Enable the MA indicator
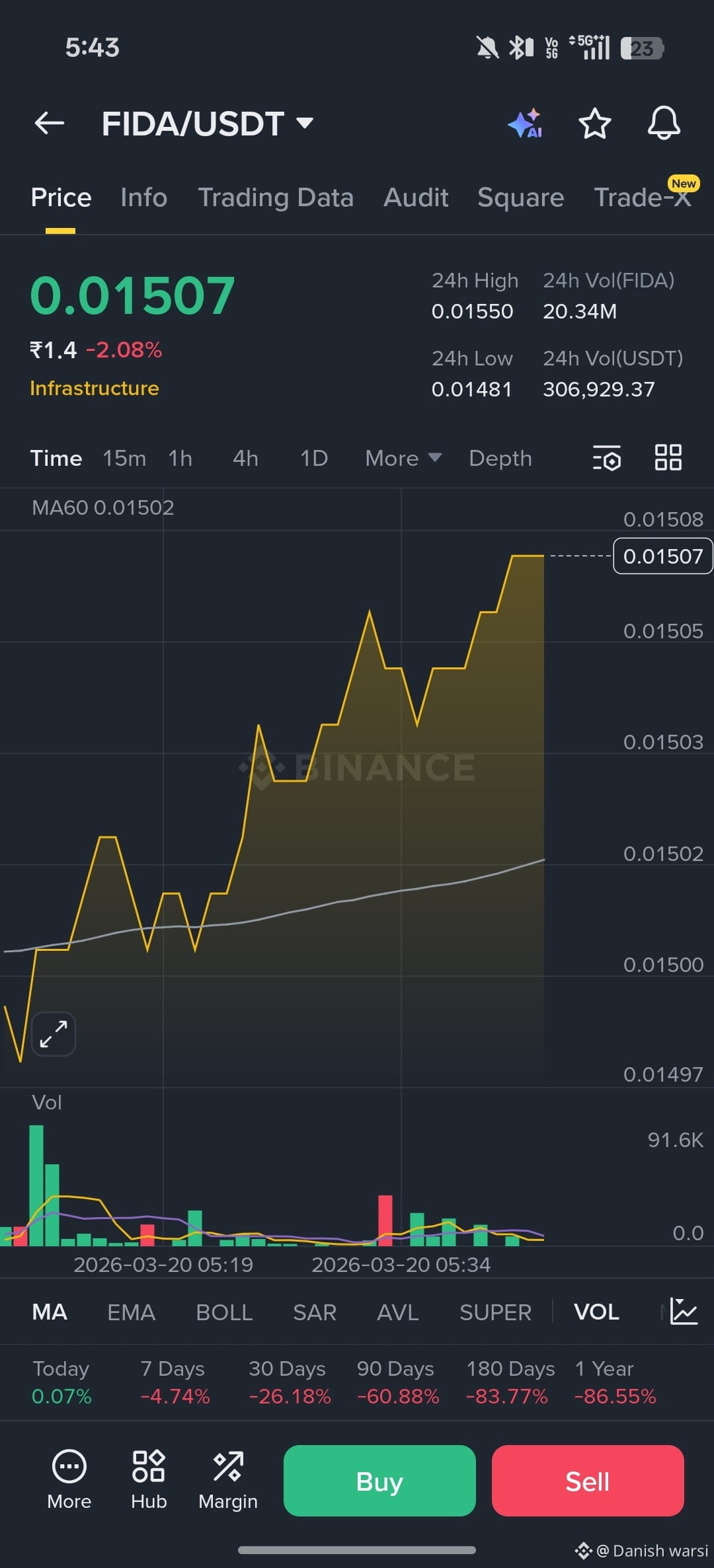This screenshot has width=714, height=1568. coord(50,1312)
